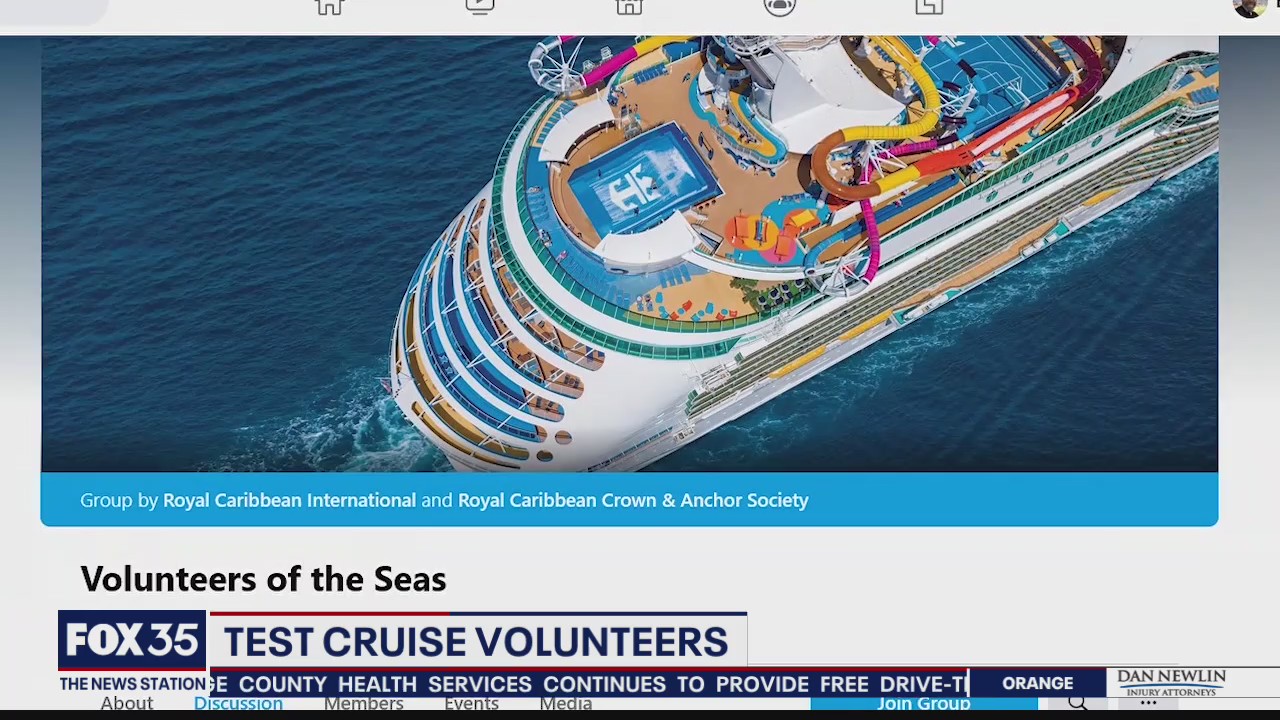Open the Members tab

(363, 703)
